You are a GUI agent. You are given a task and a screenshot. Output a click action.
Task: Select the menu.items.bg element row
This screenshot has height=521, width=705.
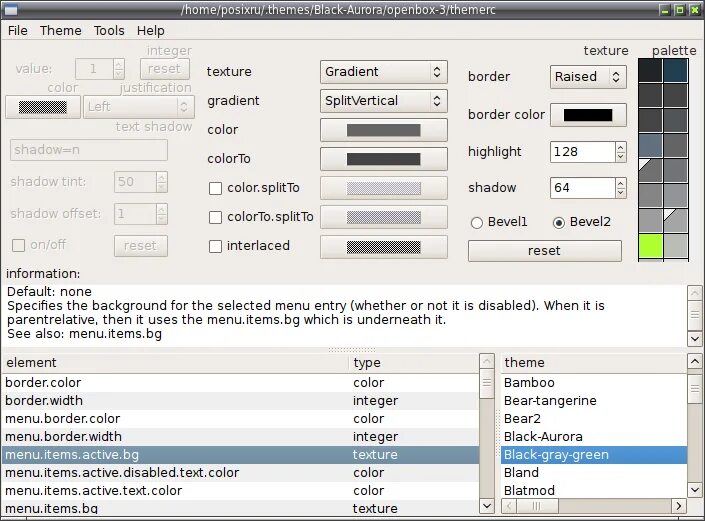[240, 508]
